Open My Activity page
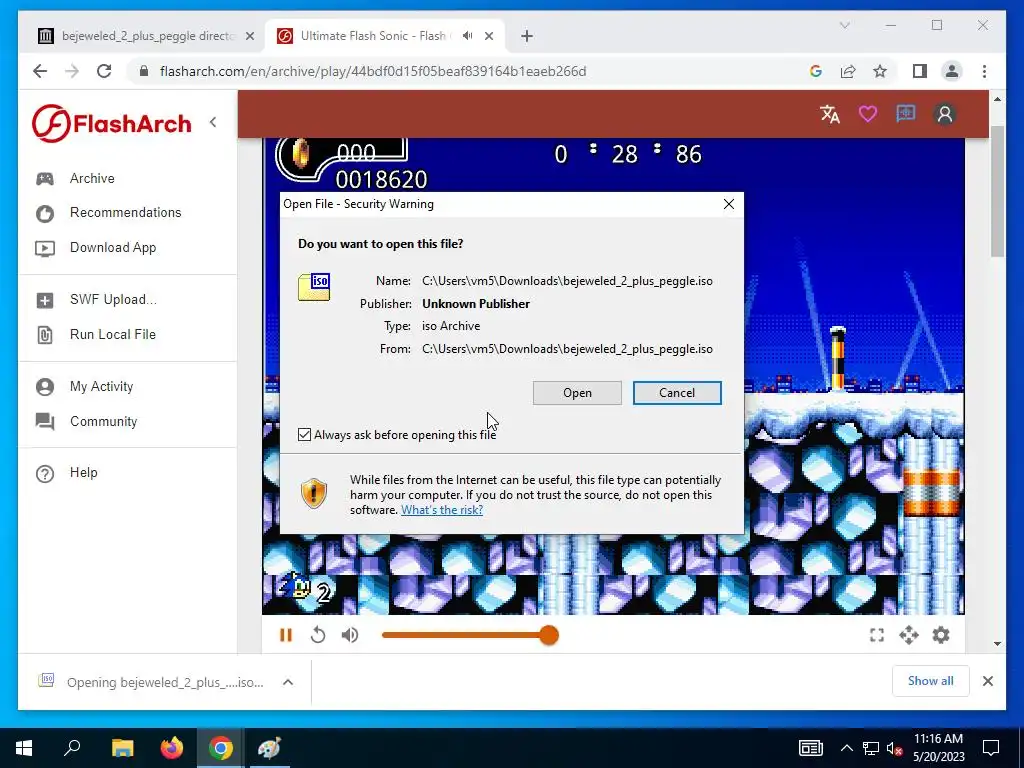The width and height of the screenshot is (1024, 768). (101, 387)
